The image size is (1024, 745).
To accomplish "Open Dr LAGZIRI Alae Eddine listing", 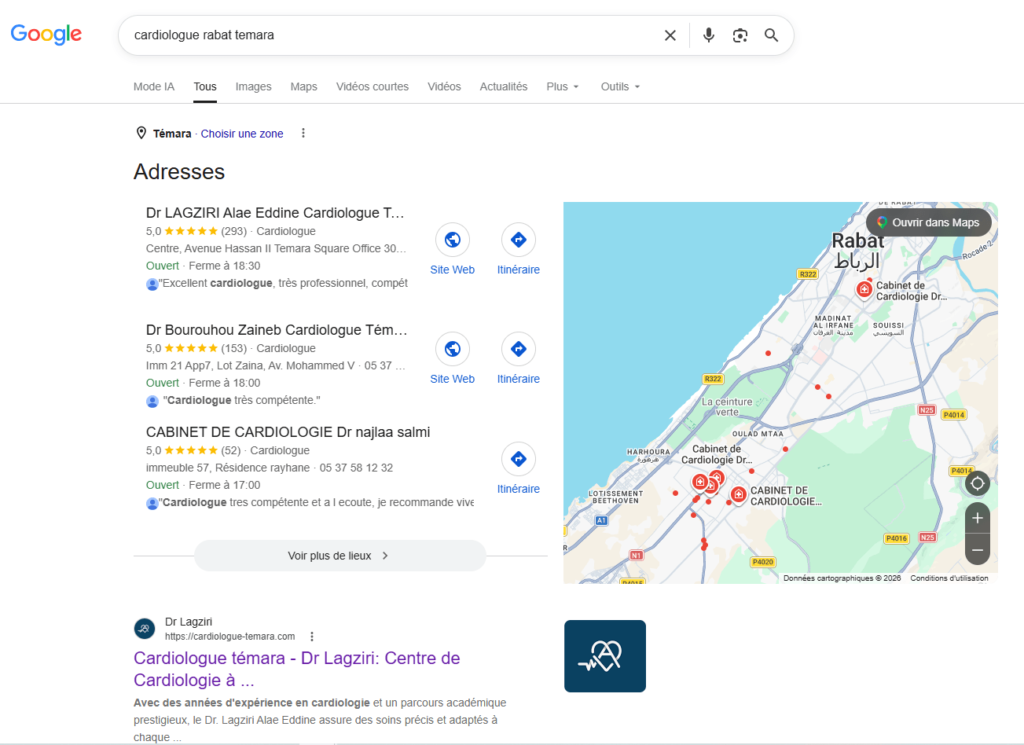I will tap(275, 213).
